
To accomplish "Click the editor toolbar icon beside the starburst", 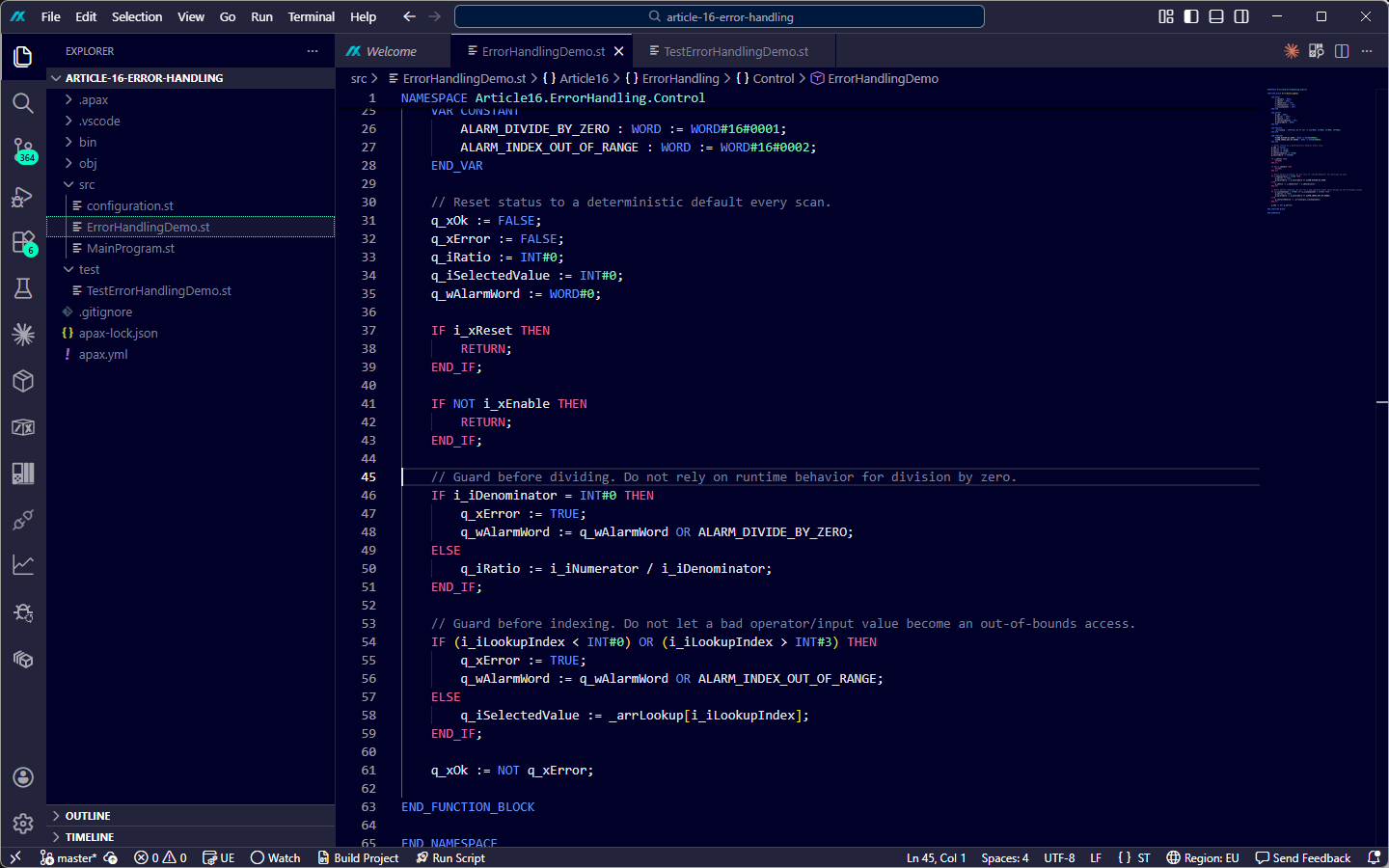I will pyautogui.click(x=1317, y=51).
